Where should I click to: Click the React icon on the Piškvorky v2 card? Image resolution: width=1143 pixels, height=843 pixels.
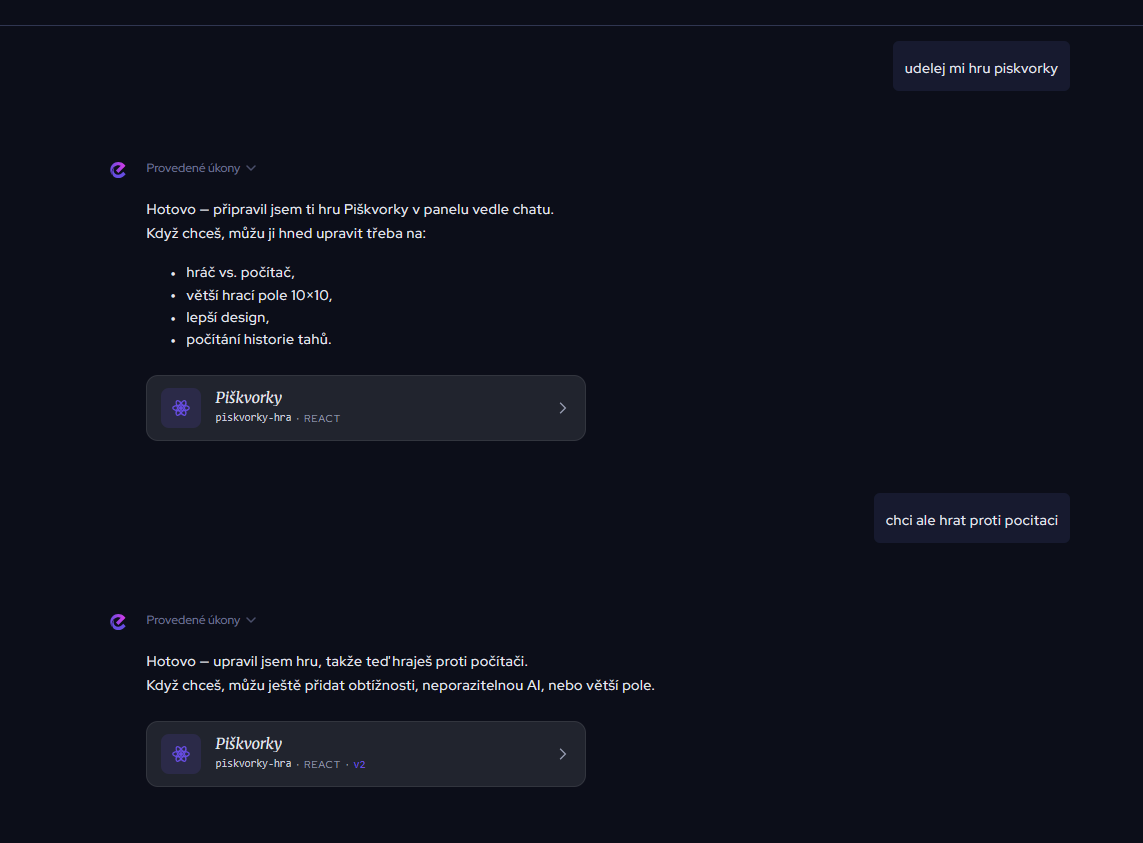[x=181, y=753]
